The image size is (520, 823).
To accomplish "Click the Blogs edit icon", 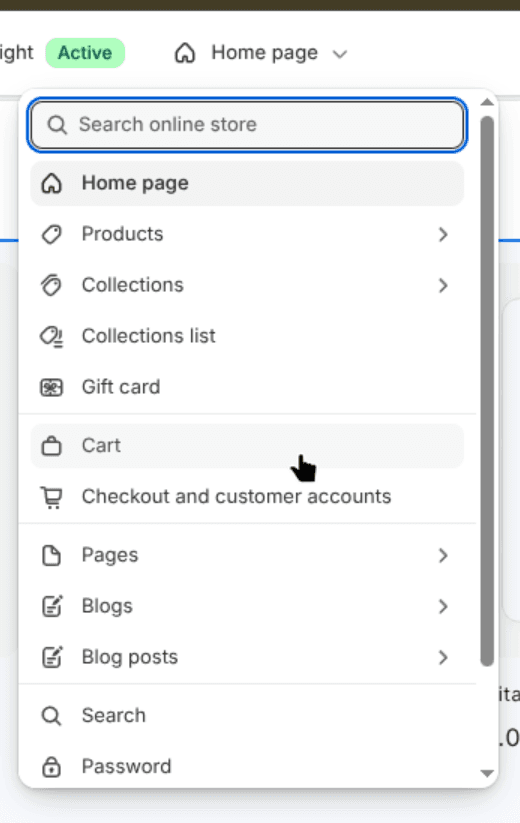I will tap(52, 606).
